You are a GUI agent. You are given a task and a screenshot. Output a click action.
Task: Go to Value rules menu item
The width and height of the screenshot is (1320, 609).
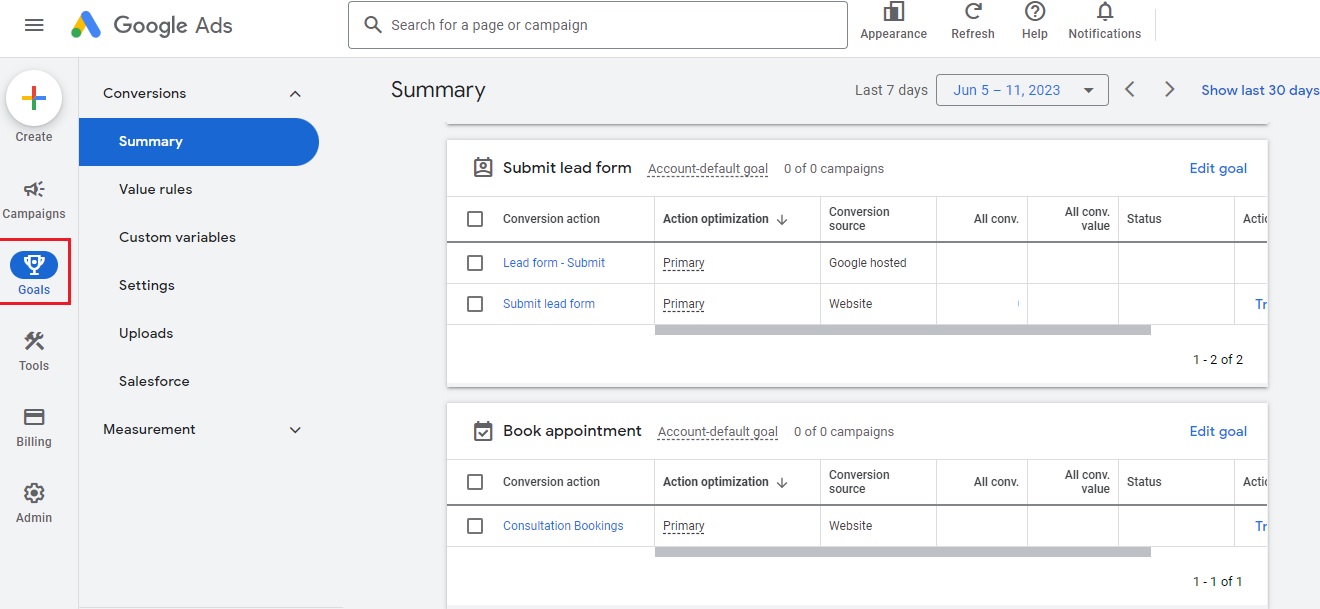[155, 190]
